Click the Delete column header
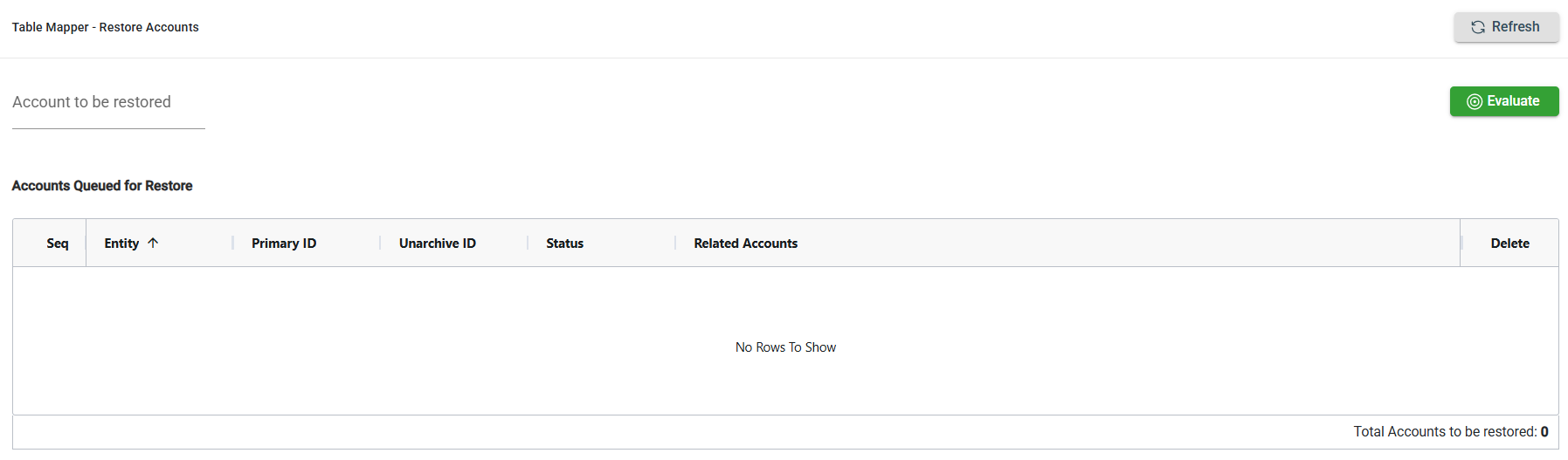Image resolution: width=1568 pixels, height=460 pixels. click(1509, 244)
